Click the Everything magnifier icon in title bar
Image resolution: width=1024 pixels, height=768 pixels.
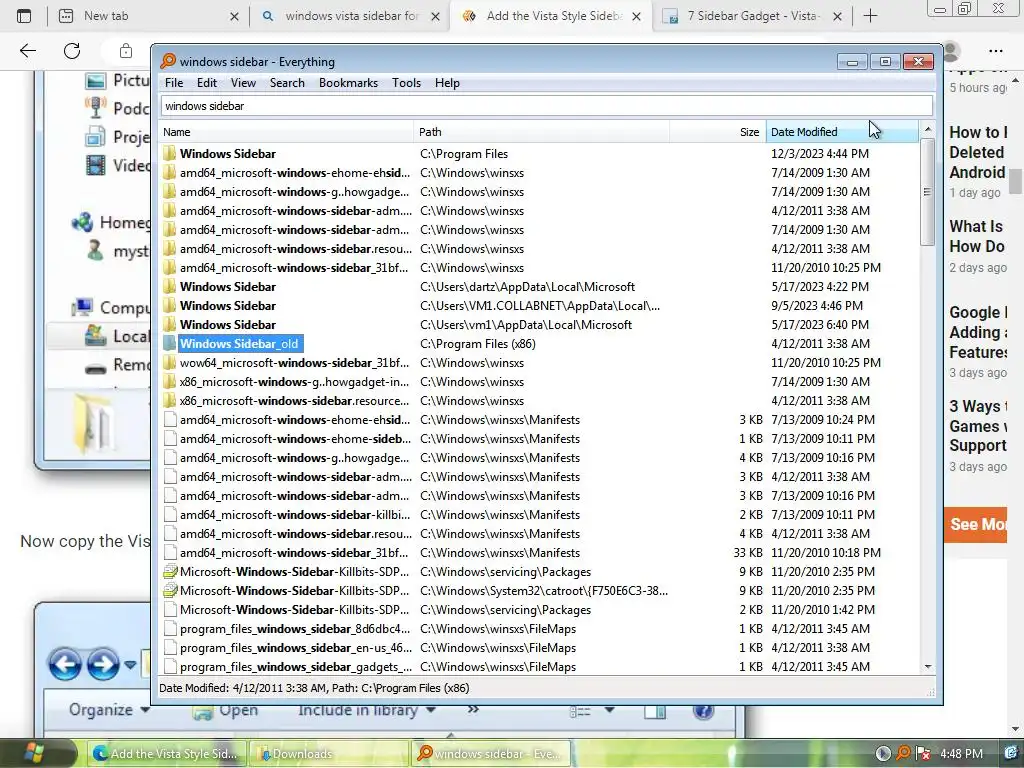tap(168, 61)
